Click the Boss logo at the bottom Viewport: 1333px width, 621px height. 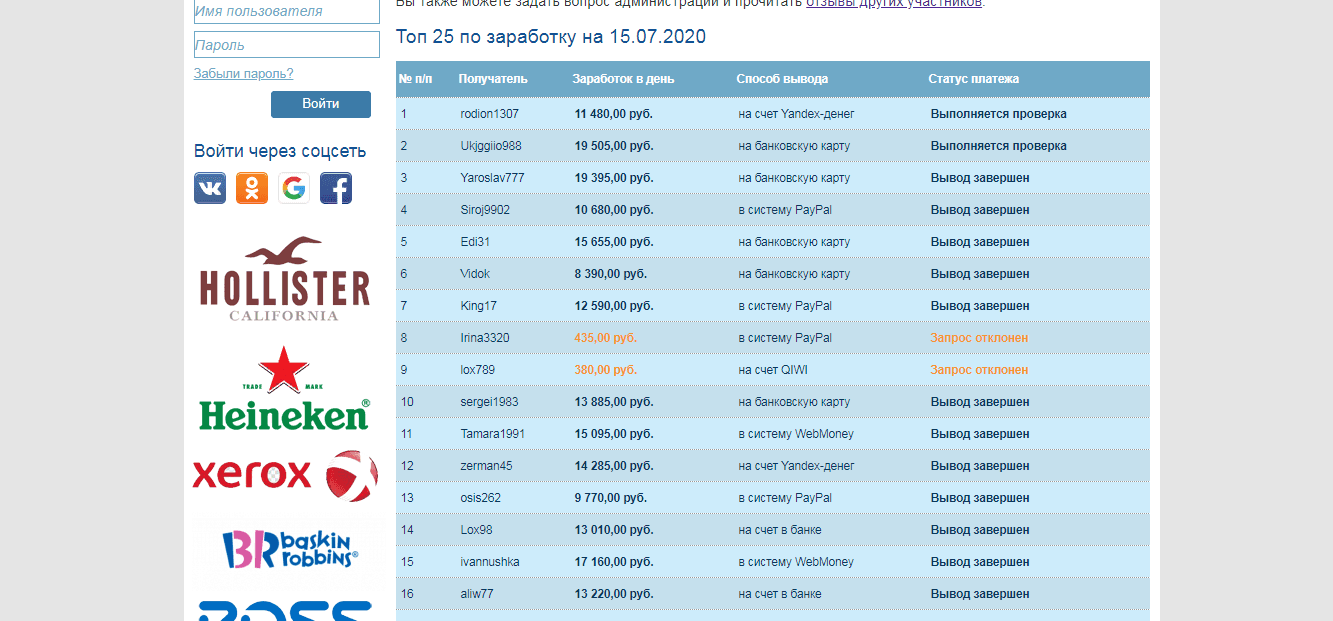(284, 610)
